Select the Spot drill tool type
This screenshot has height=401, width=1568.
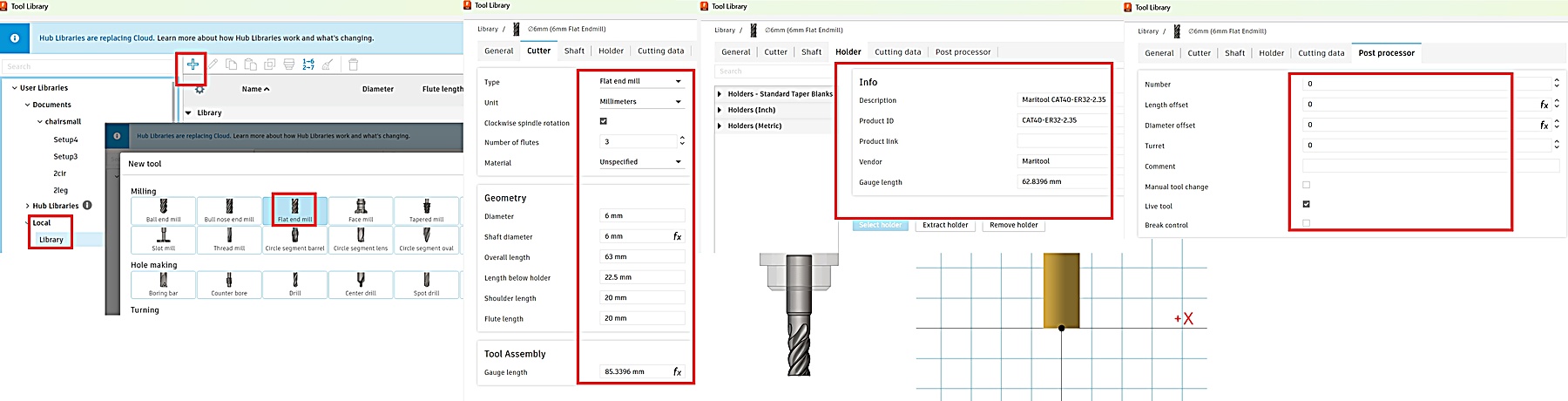[427, 285]
